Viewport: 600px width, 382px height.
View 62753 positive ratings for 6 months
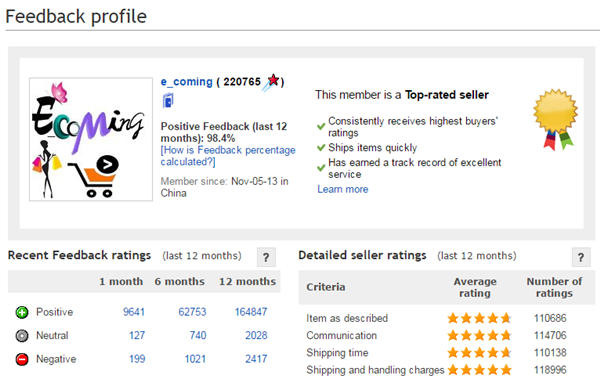coord(192,312)
